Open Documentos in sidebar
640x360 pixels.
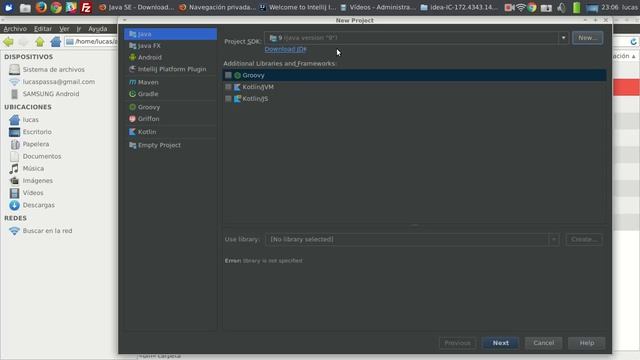coord(42,156)
